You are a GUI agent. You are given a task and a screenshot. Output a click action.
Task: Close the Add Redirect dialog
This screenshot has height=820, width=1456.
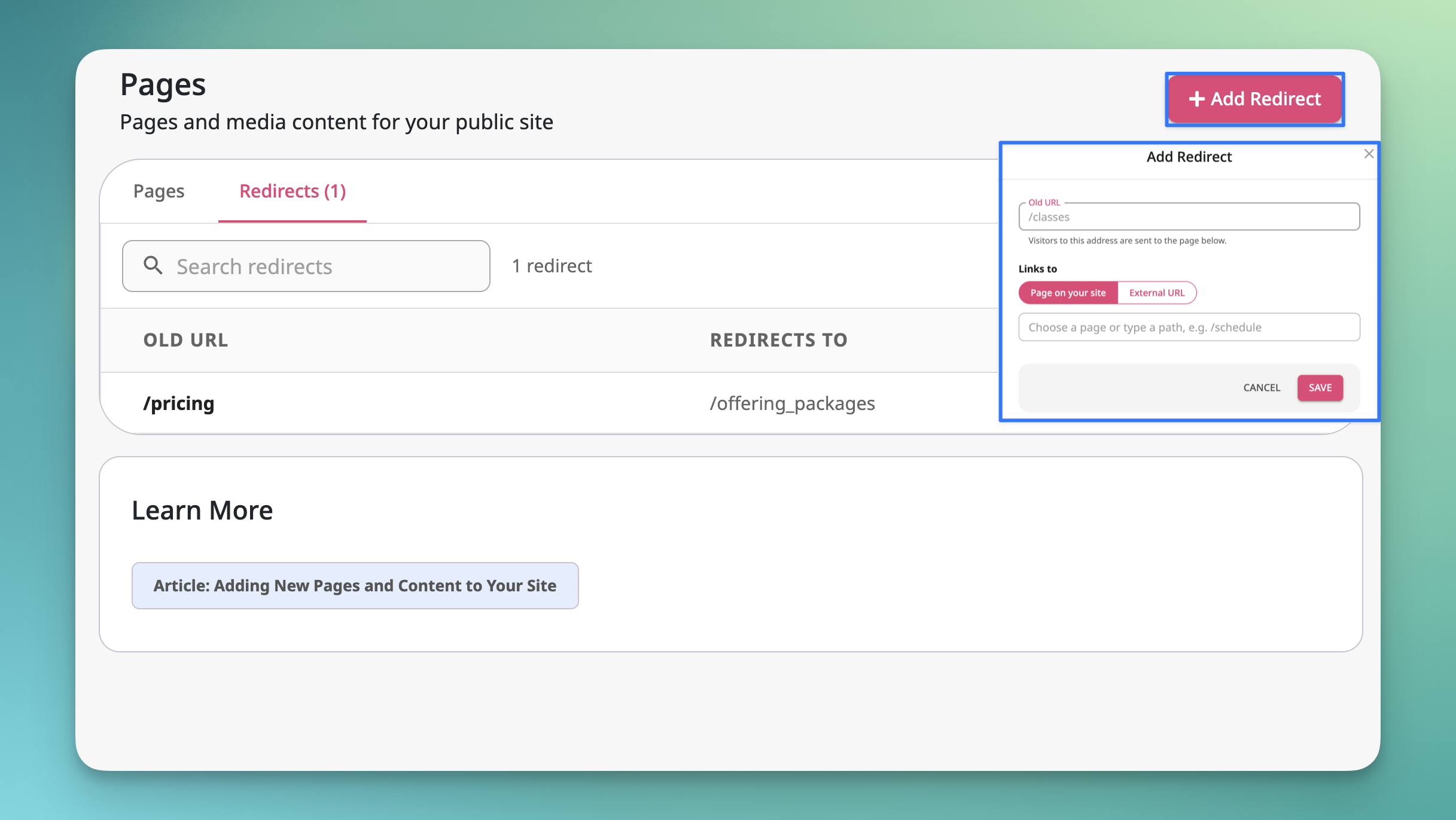pyautogui.click(x=1369, y=154)
